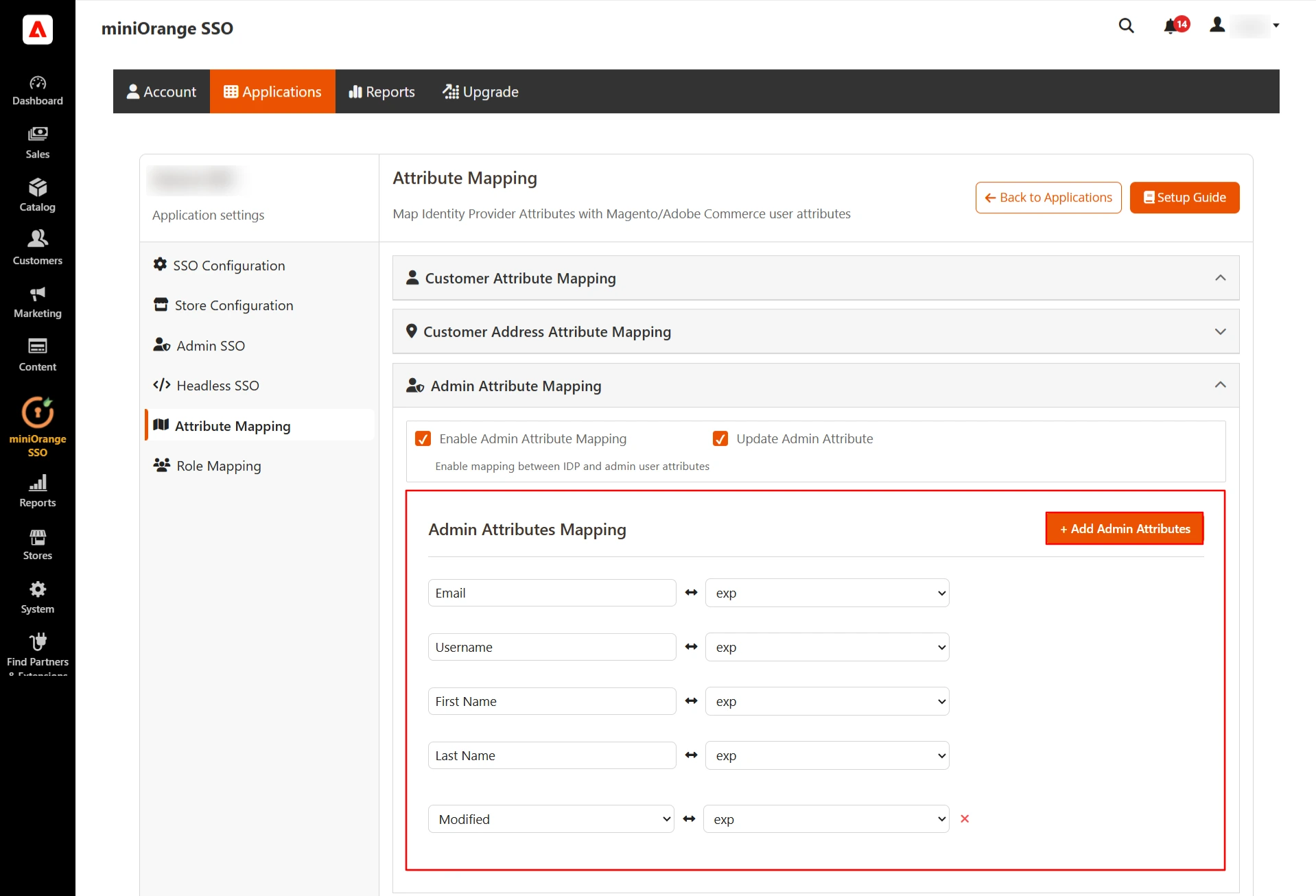1316x896 pixels.
Task: Remove the Modified mapping row with red X
Action: point(965,818)
